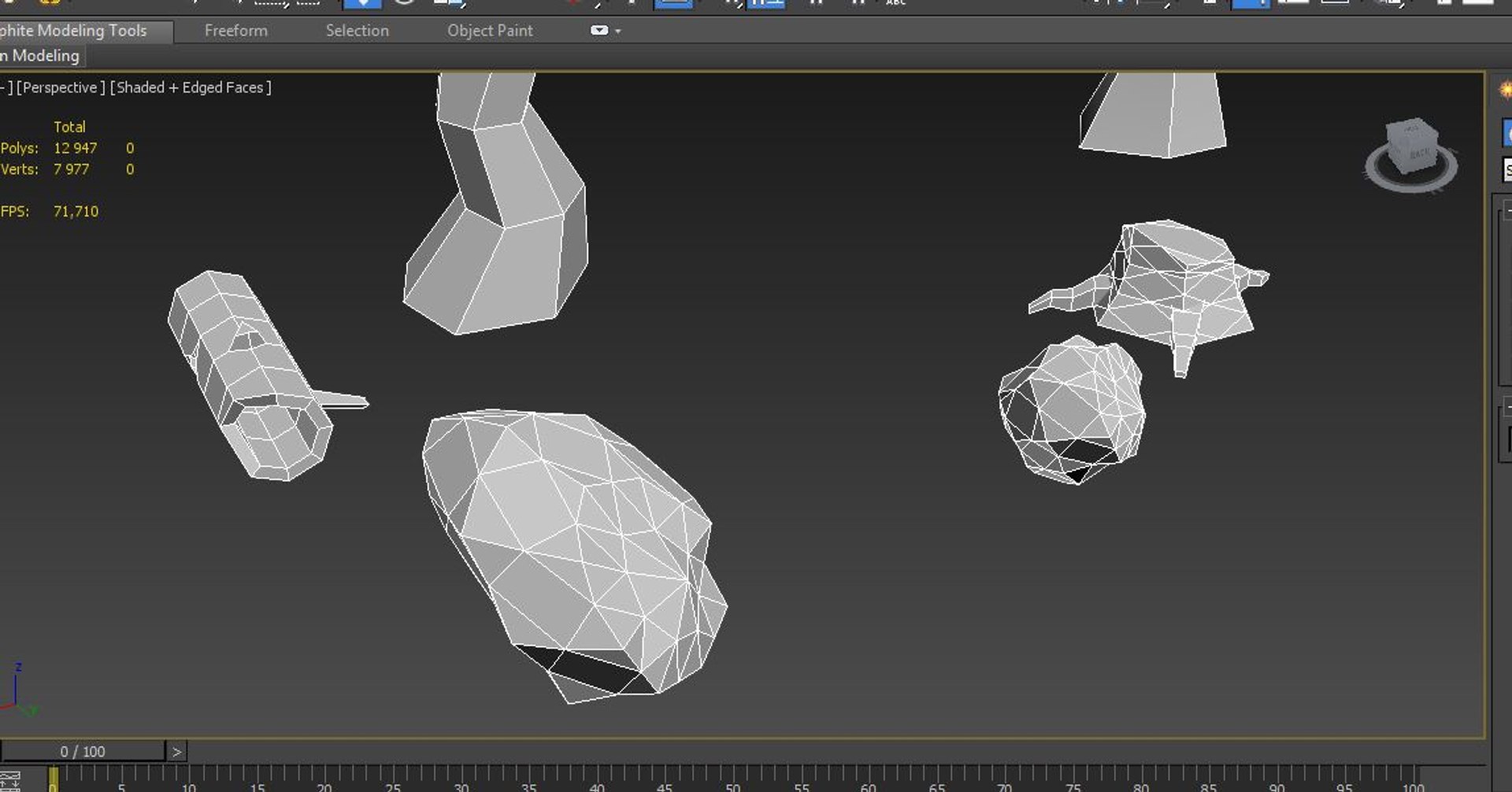Screen dimensions: 1512x792
Task: Advance one frame with the > button
Action: pyautogui.click(x=177, y=752)
